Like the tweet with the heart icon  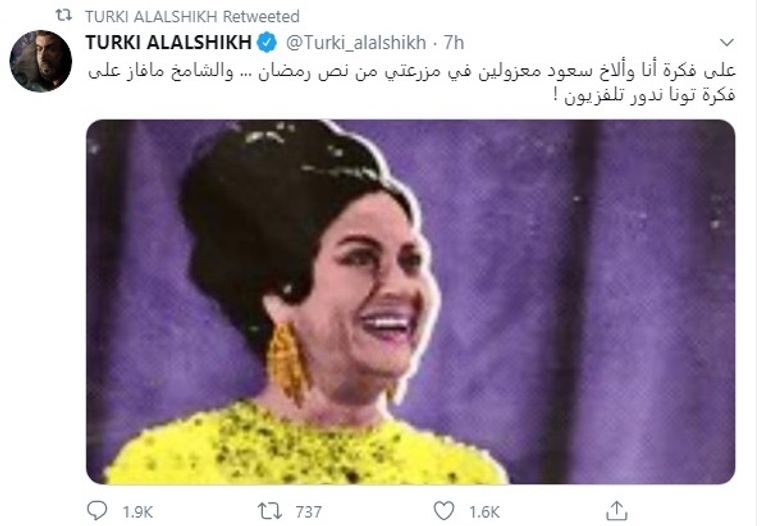pyautogui.click(x=444, y=511)
